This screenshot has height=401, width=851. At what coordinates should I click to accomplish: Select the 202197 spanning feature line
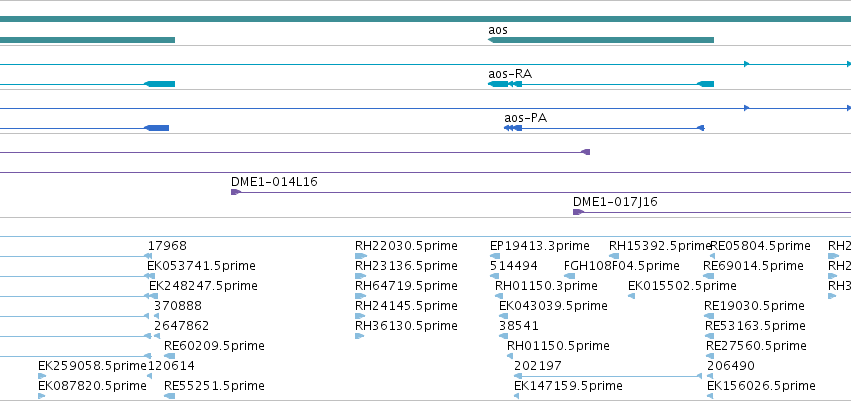click(x=608, y=376)
